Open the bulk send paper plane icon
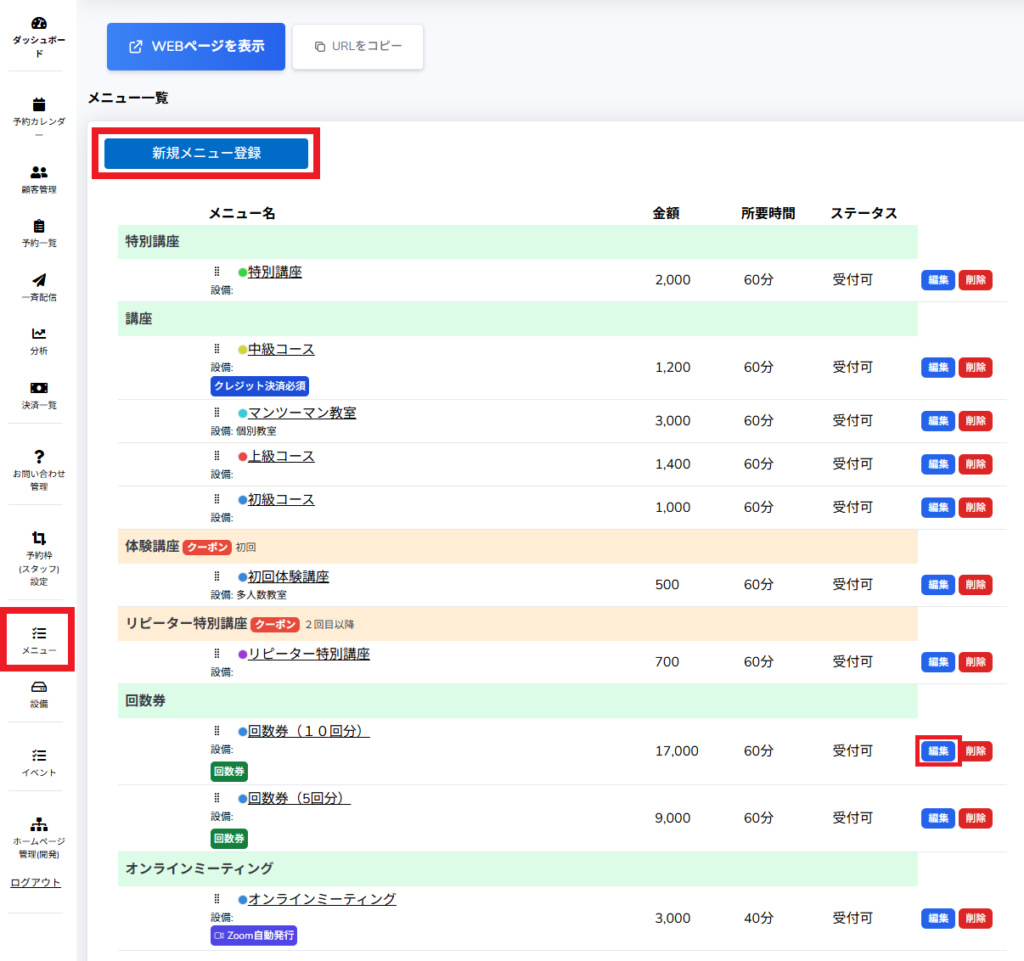This screenshot has width=1024, height=961. (39, 280)
